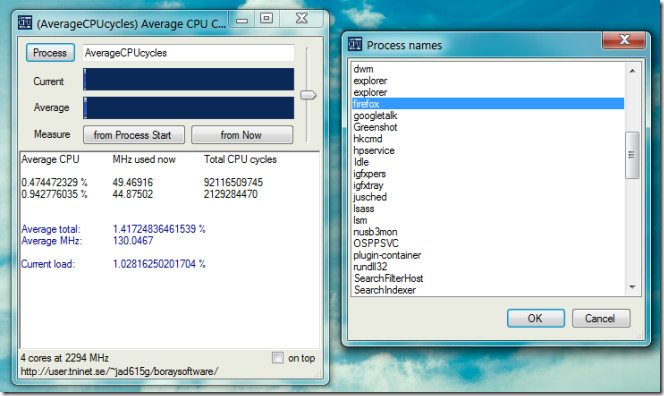Click the Average total percentage value

click(159, 229)
